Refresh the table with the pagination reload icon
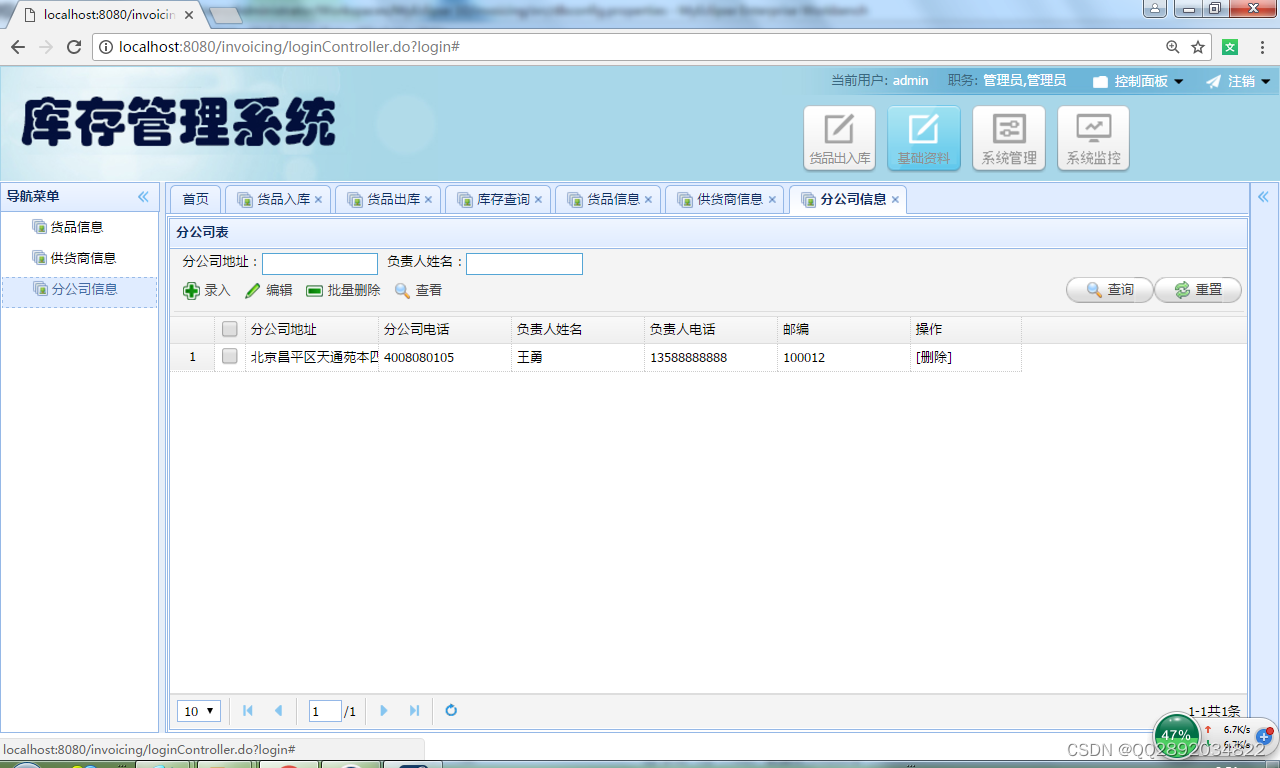The width and height of the screenshot is (1280, 768). [451, 710]
